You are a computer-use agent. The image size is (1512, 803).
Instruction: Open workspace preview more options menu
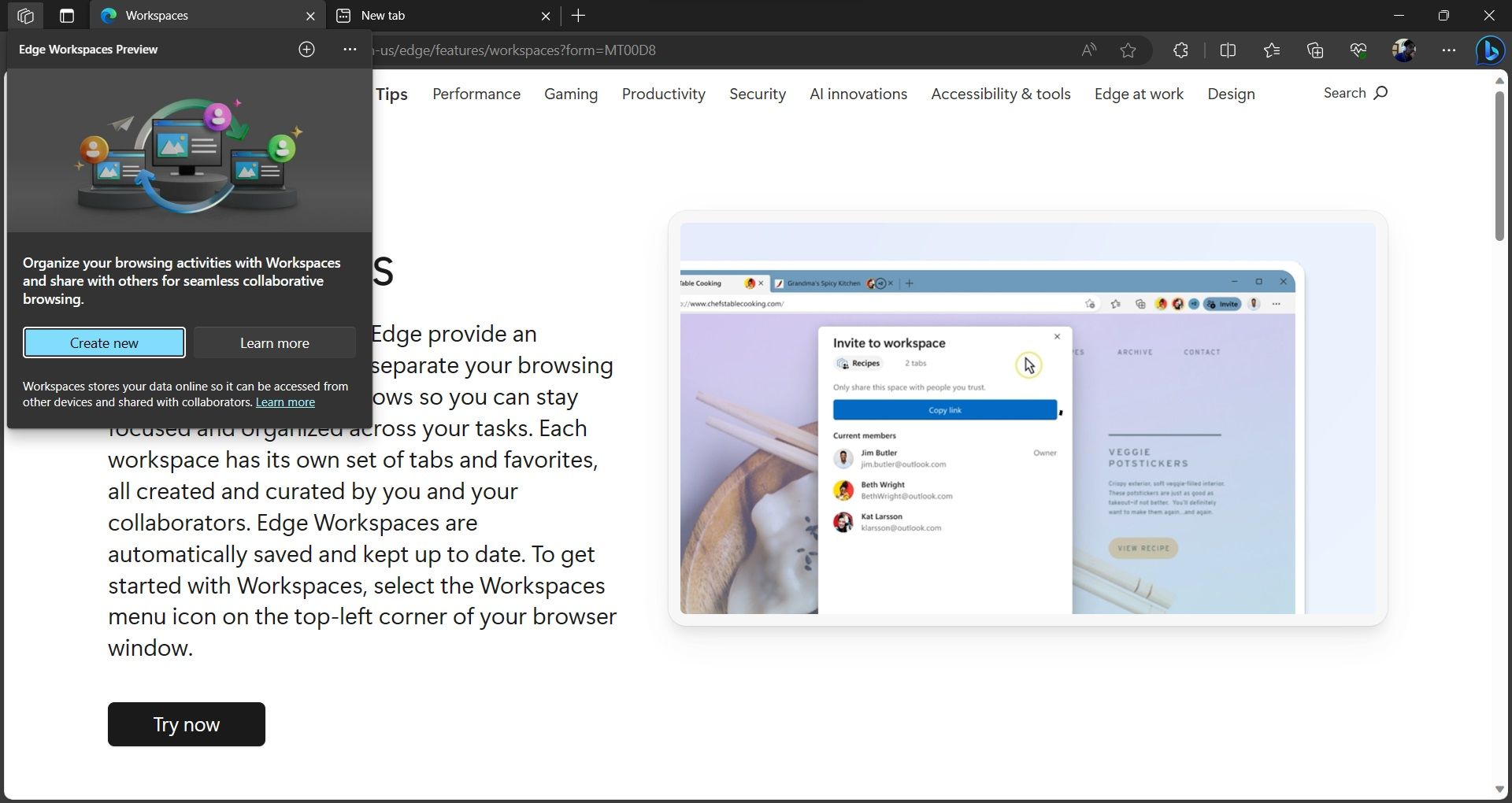[x=349, y=49]
